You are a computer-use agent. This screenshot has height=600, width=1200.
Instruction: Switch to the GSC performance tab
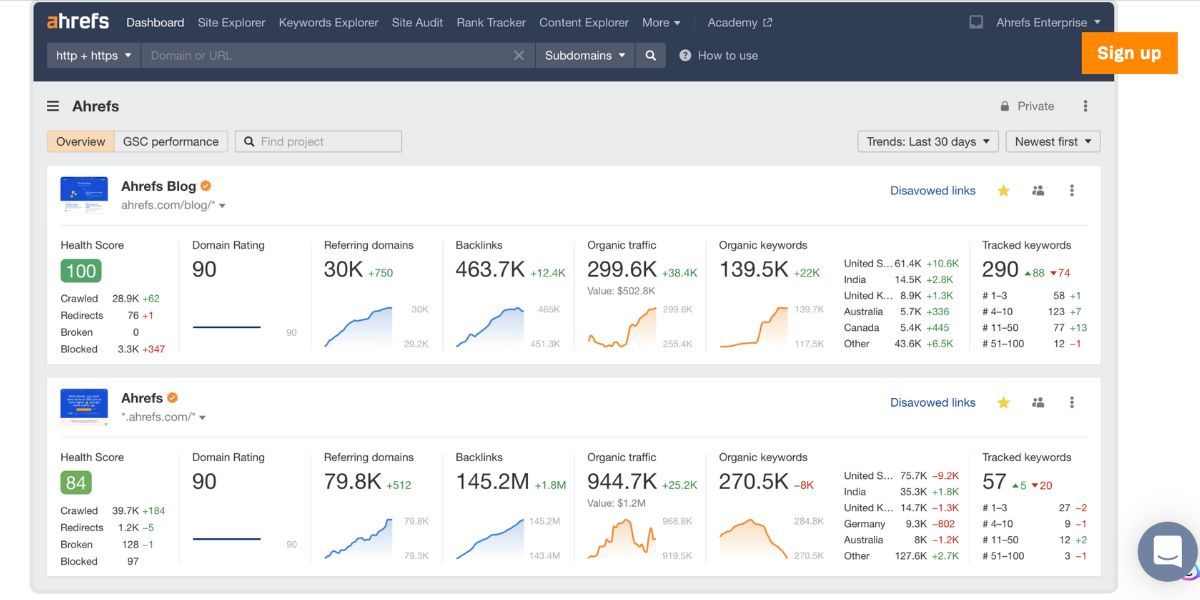171,142
